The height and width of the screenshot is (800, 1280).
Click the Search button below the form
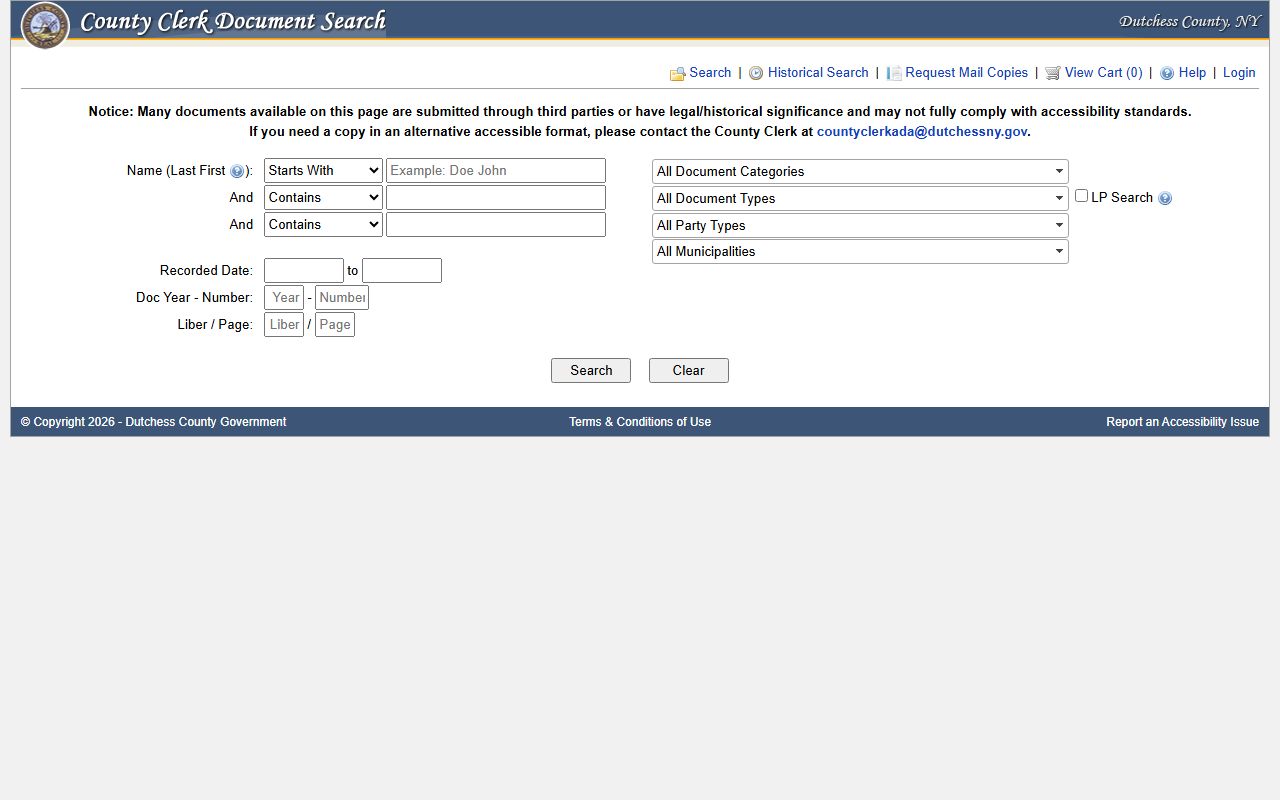pyautogui.click(x=591, y=370)
